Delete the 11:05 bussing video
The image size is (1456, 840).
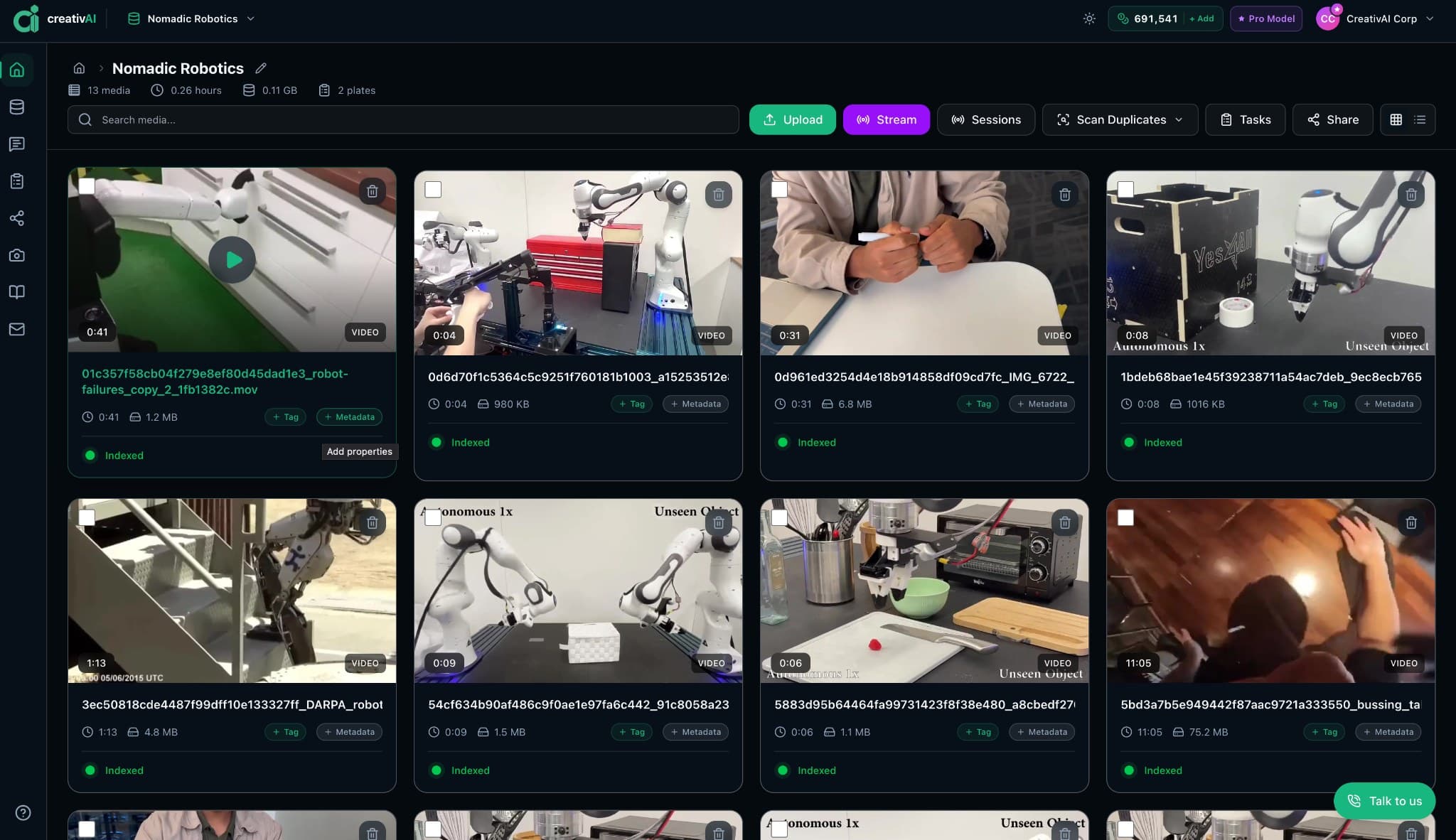click(1411, 522)
